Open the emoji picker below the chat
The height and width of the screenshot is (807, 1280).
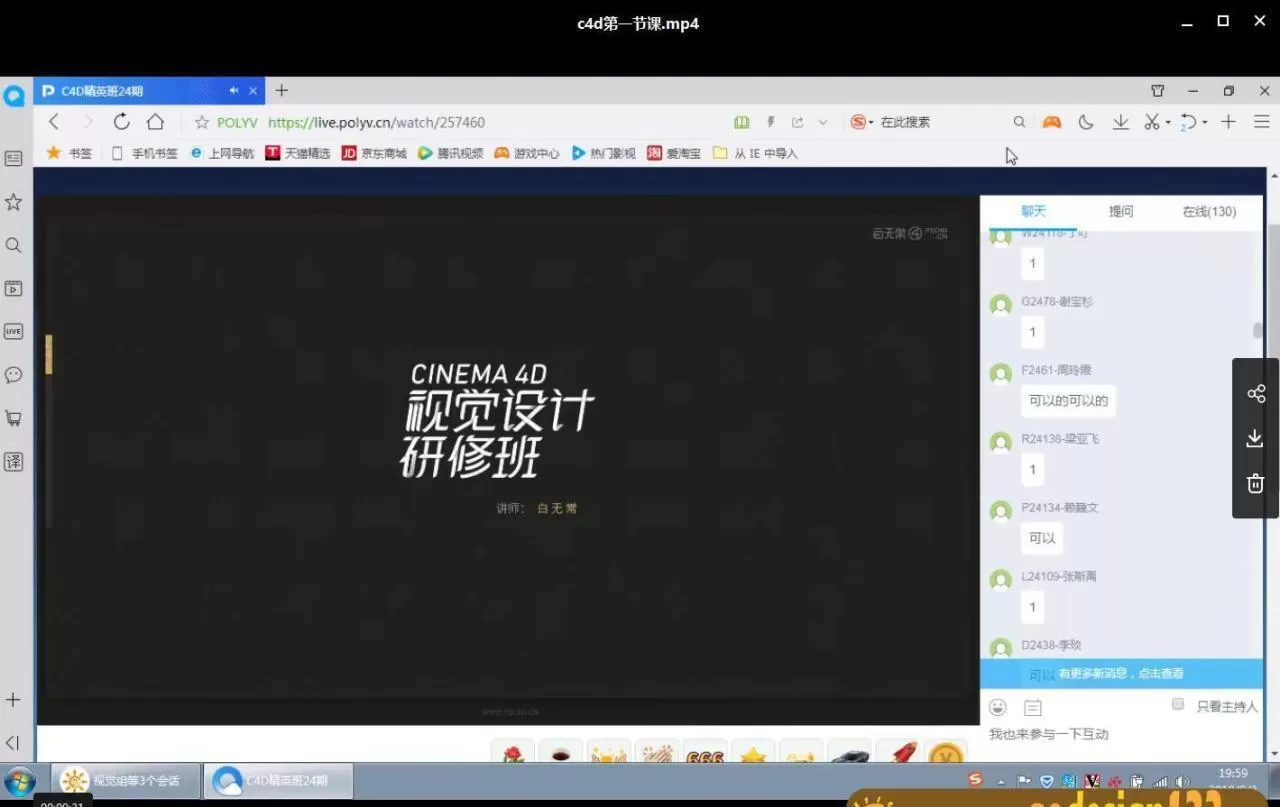point(997,707)
